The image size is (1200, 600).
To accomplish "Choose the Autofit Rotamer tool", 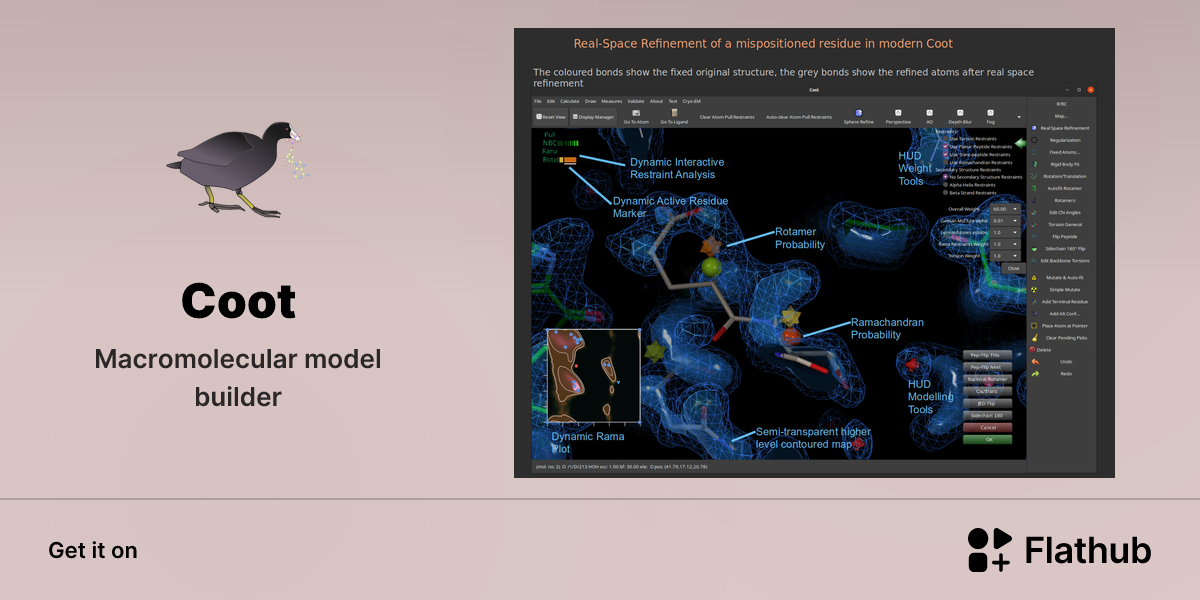I will pos(1063,188).
